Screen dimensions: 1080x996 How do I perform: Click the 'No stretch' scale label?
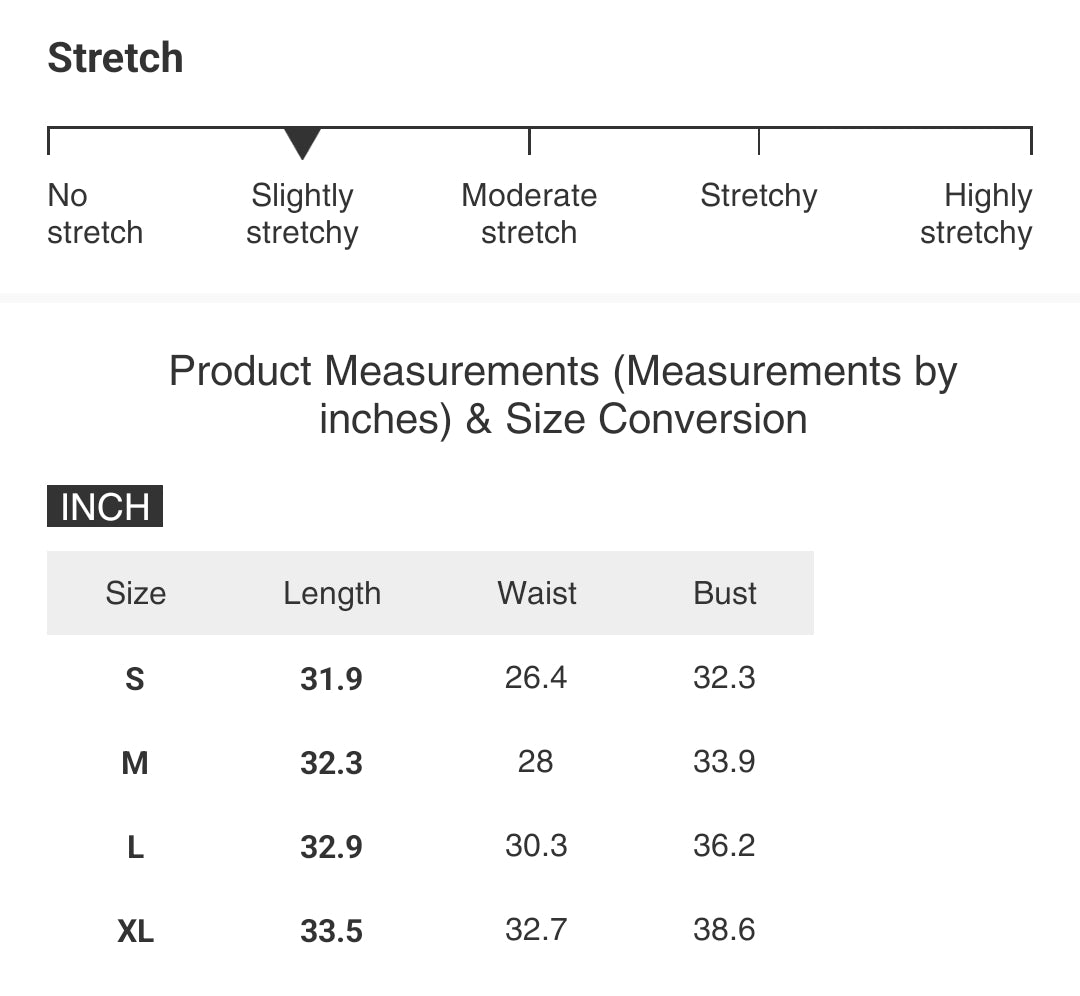pos(95,214)
